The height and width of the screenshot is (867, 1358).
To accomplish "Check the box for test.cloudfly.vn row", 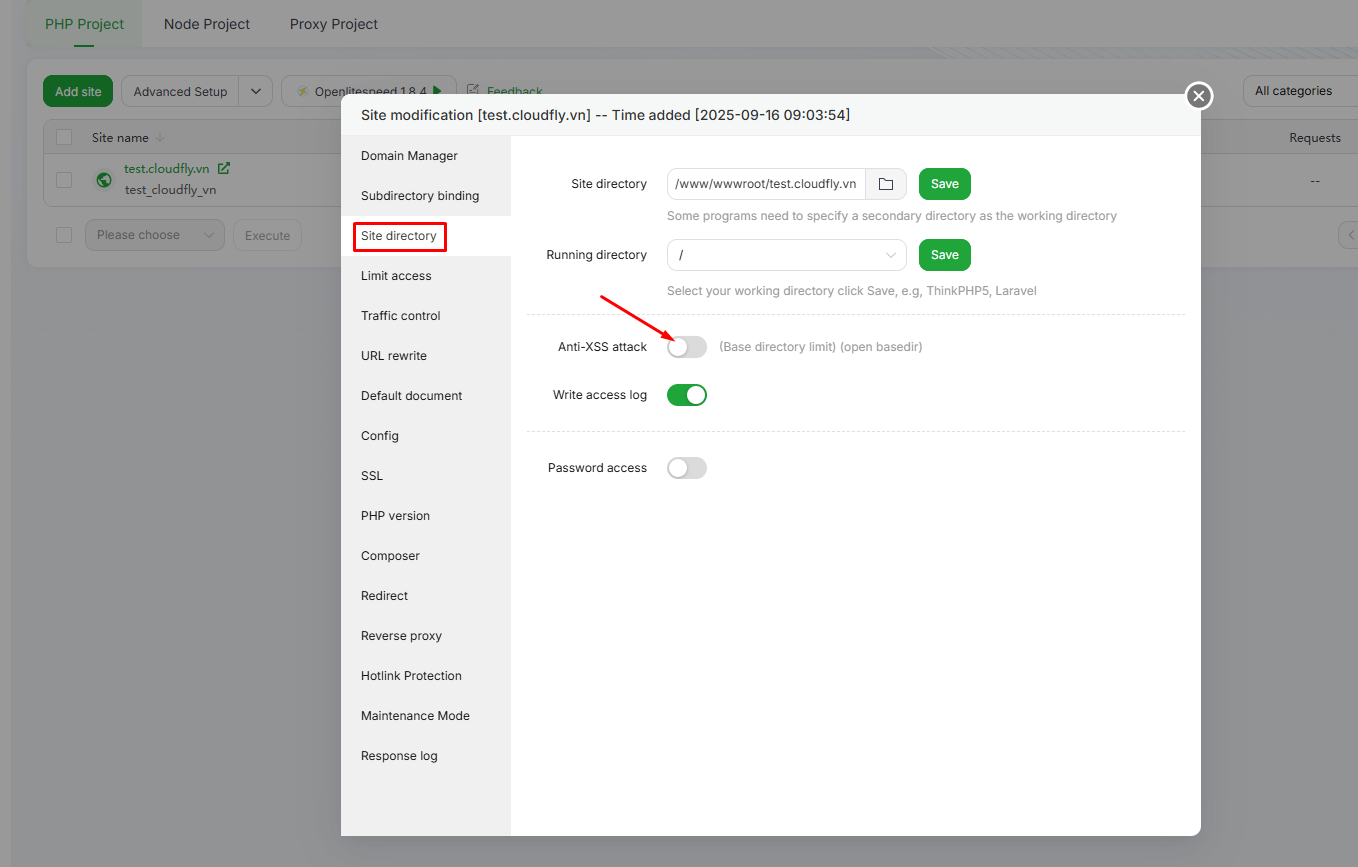I will coord(64,180).
